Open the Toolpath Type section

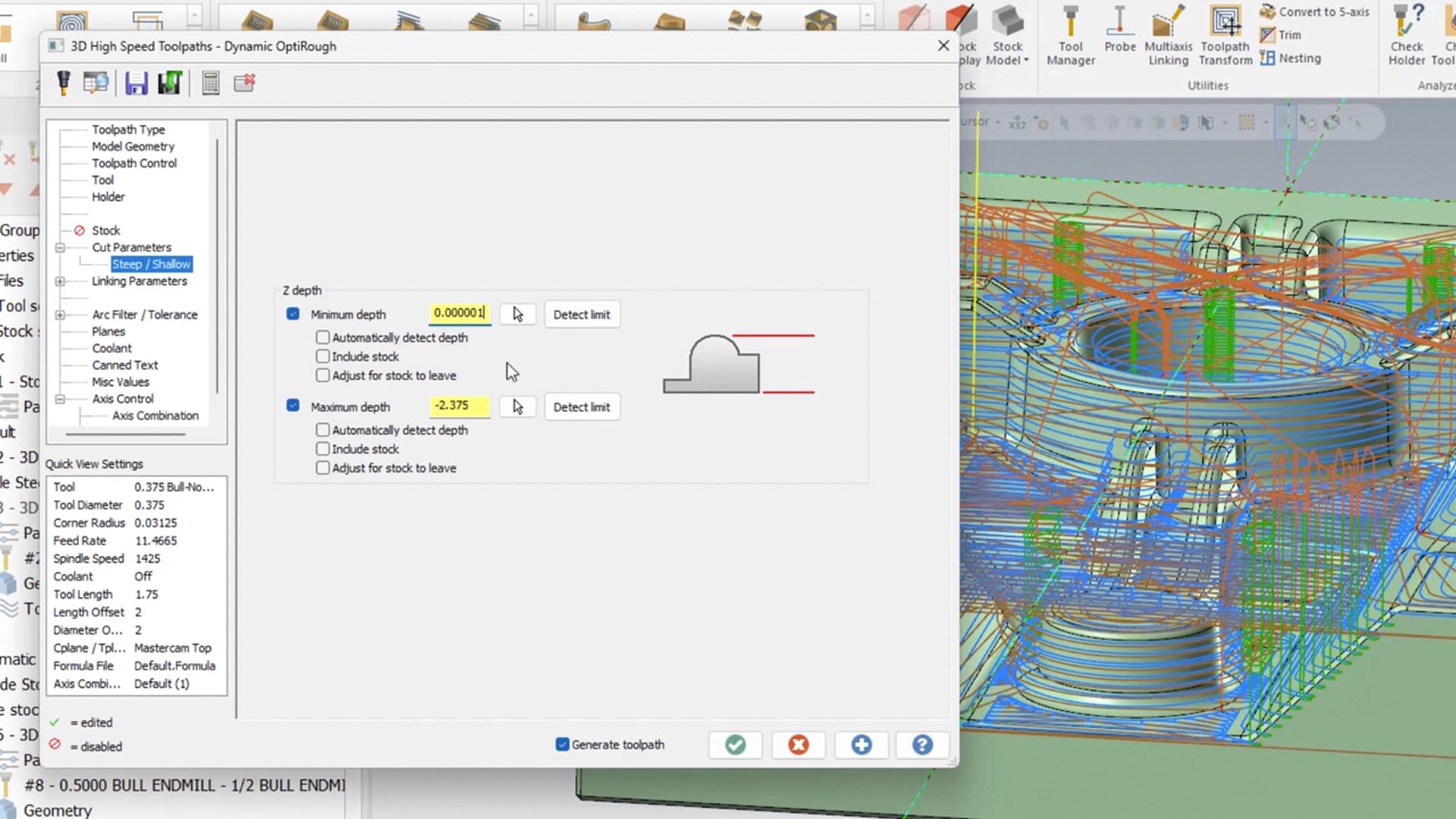(x=128, y=128)
